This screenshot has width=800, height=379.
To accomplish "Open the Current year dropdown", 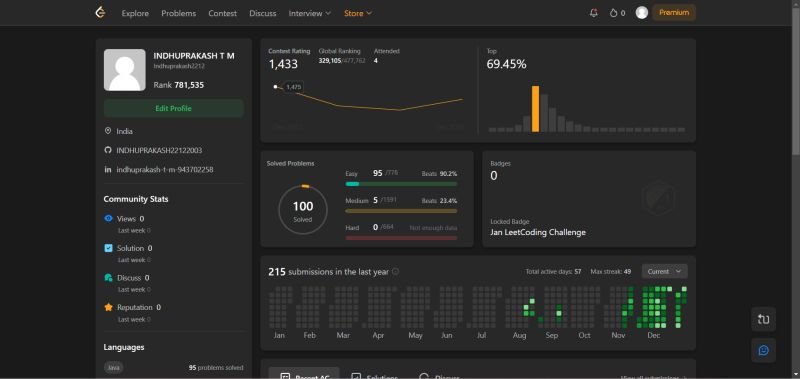I will click(664, 271).
